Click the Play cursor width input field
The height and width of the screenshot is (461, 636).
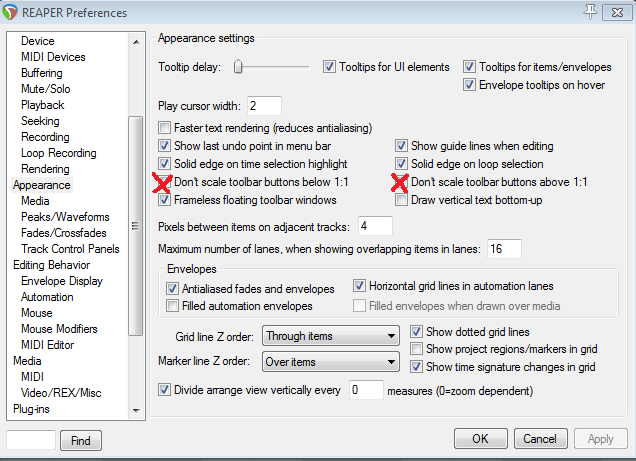pos(264,105)
